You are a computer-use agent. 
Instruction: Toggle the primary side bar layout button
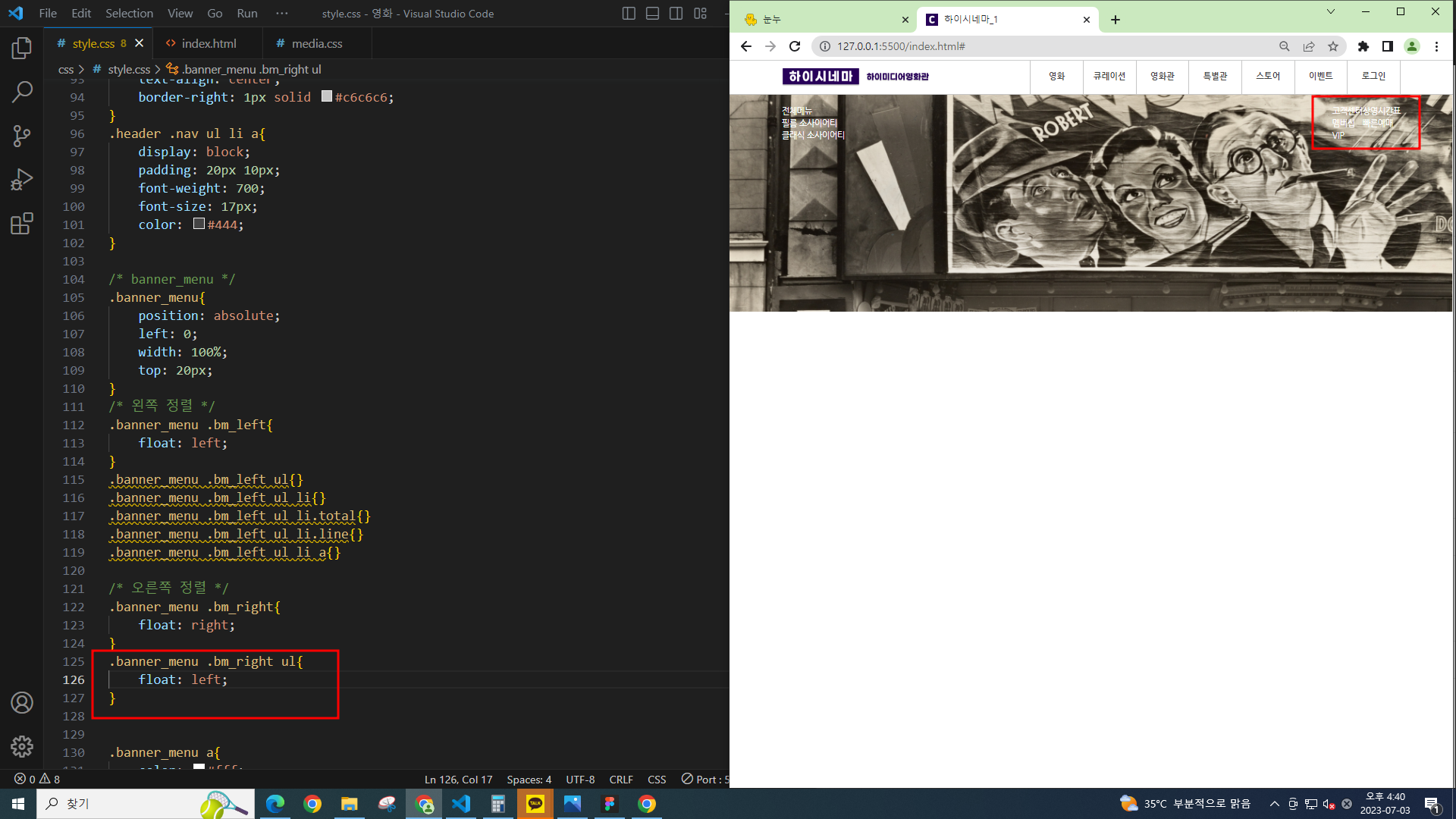(629, 14)
